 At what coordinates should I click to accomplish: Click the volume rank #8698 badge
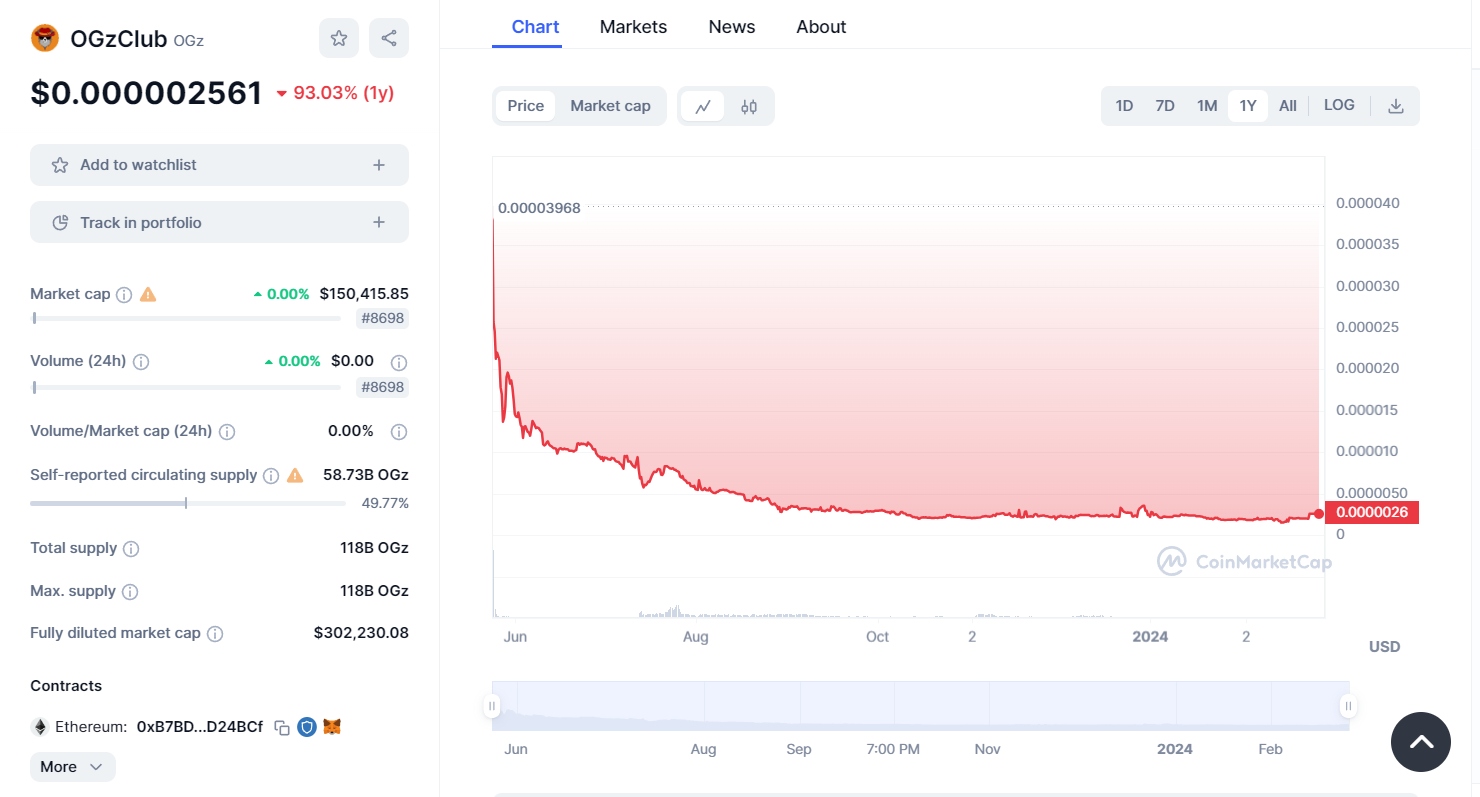pyautogui.click(x=382, y=387)
